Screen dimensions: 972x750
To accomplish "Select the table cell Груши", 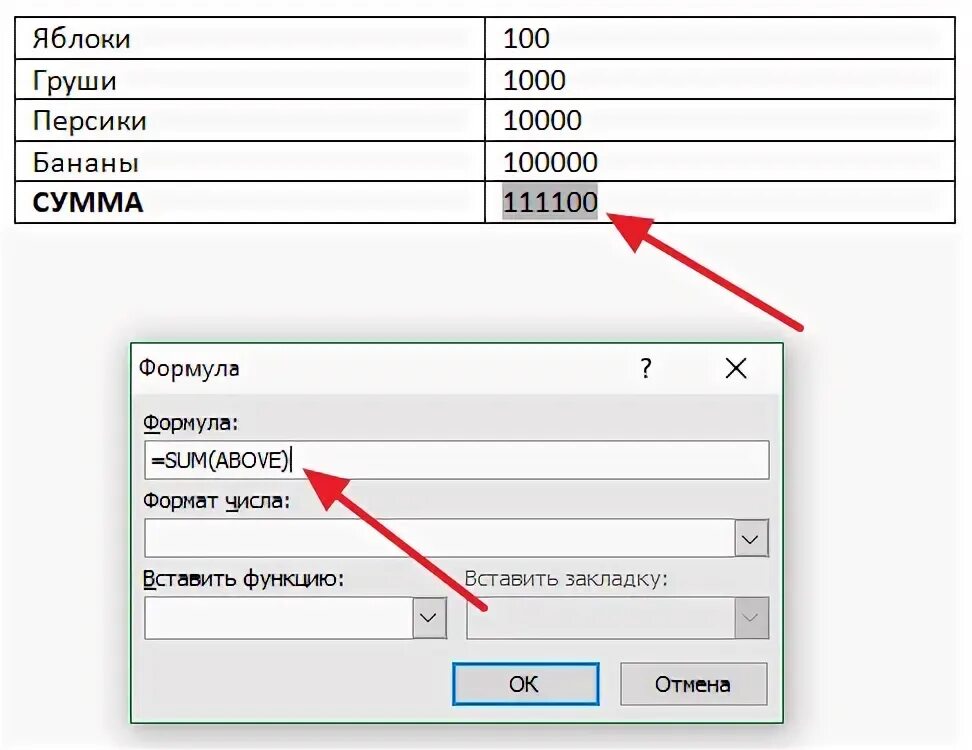I will coord(250,79).
